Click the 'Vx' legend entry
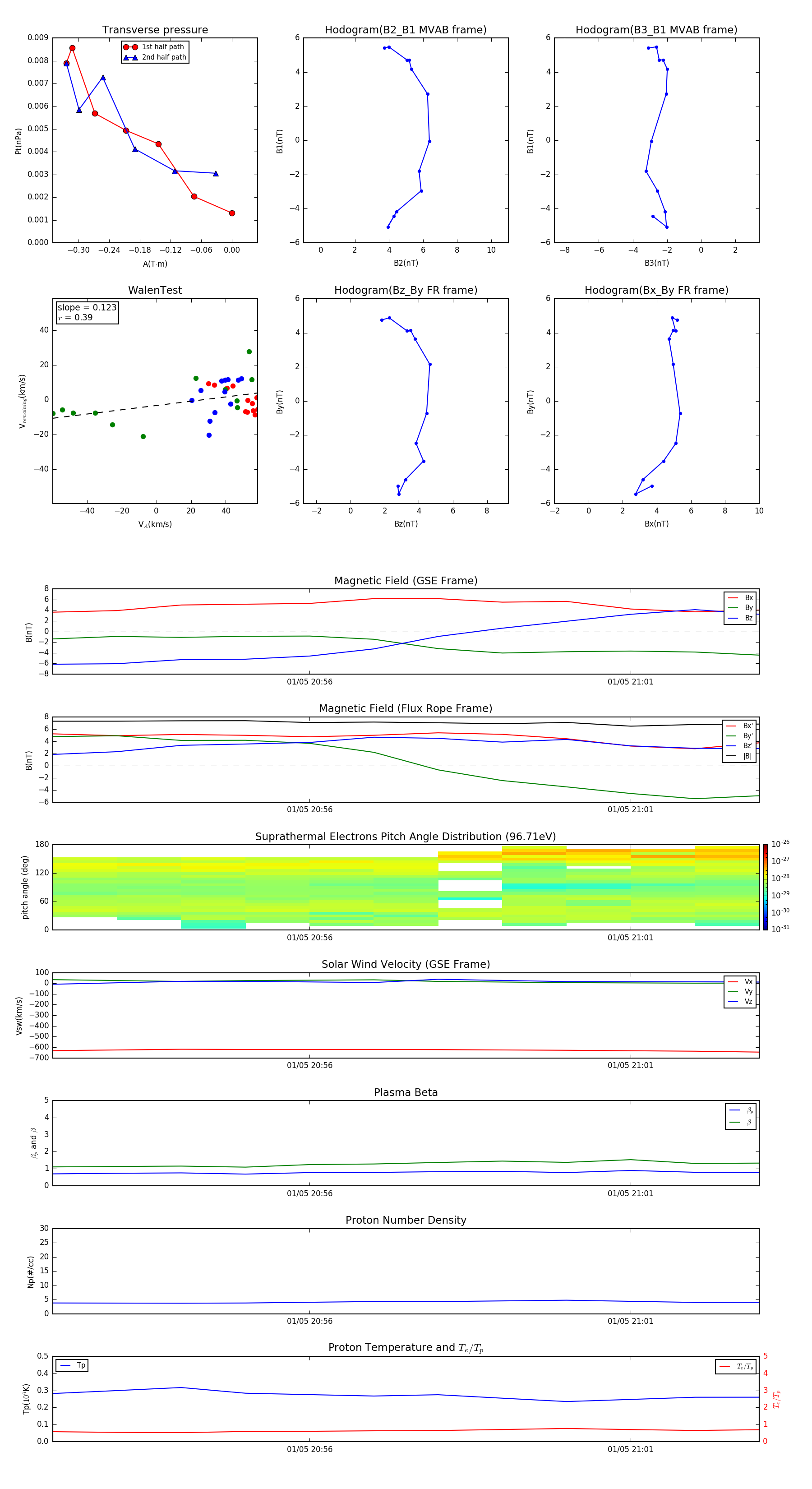 740,981
